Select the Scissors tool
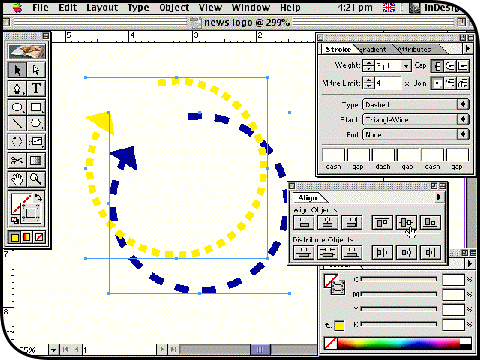480x360 pixels. [x=17, y=161]
